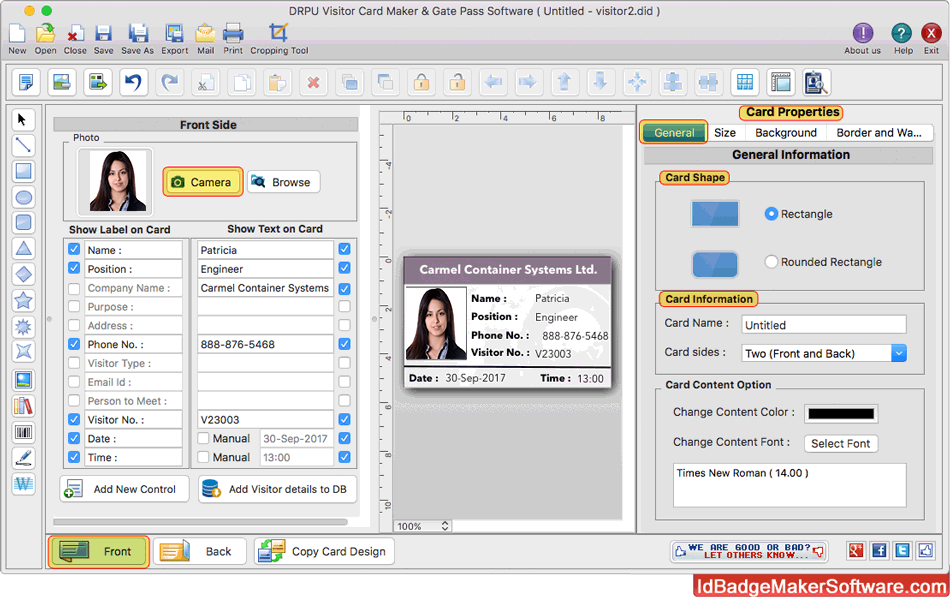950x597 pixels.
Task: Select the Ellipse shape tool
Action: click(x=23, y=197)
